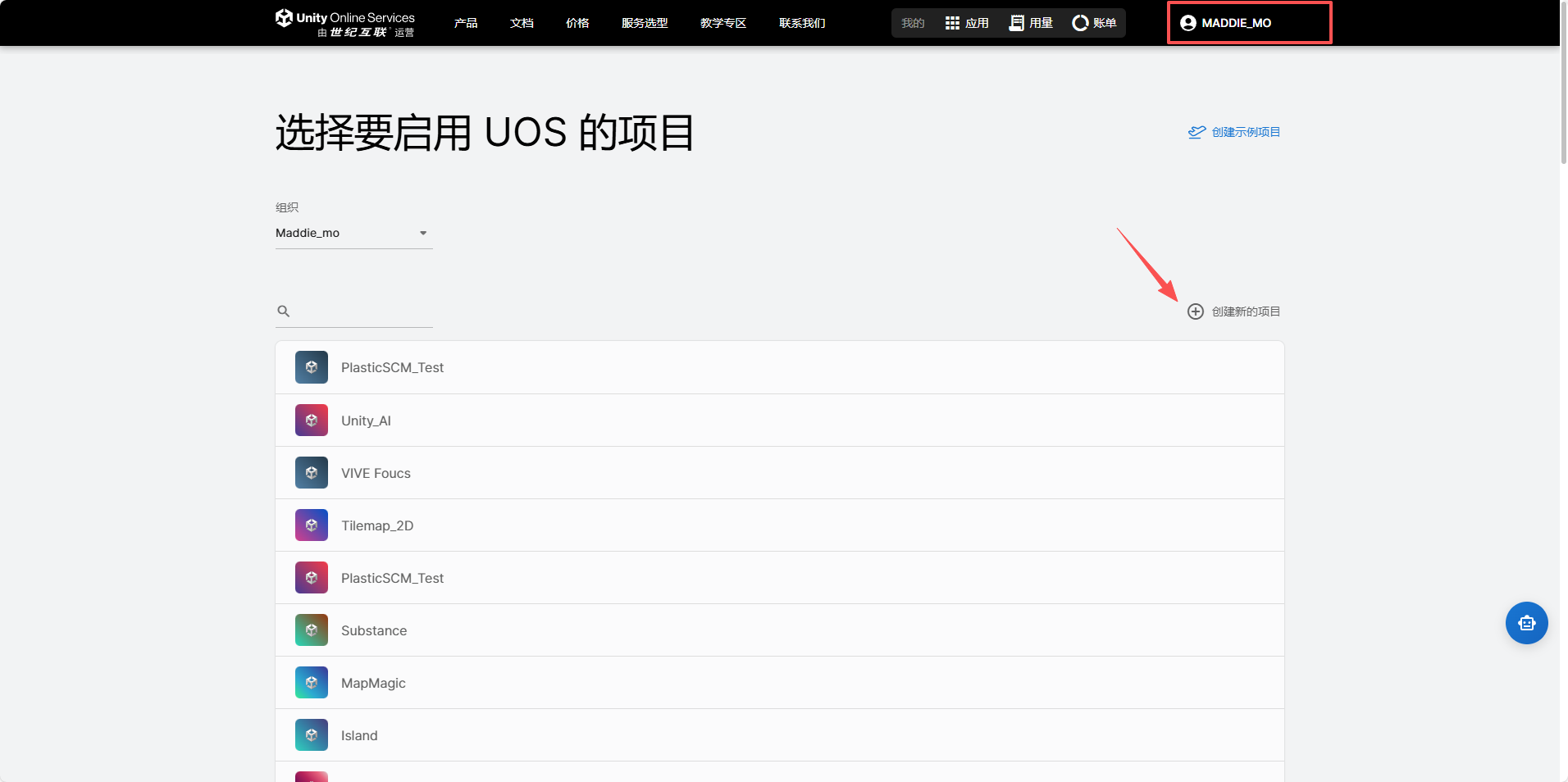Viewport: 1568px width, 782px height.
Task: Click the VIVE Foucs project icon
Action: click(x=312, y=472)
